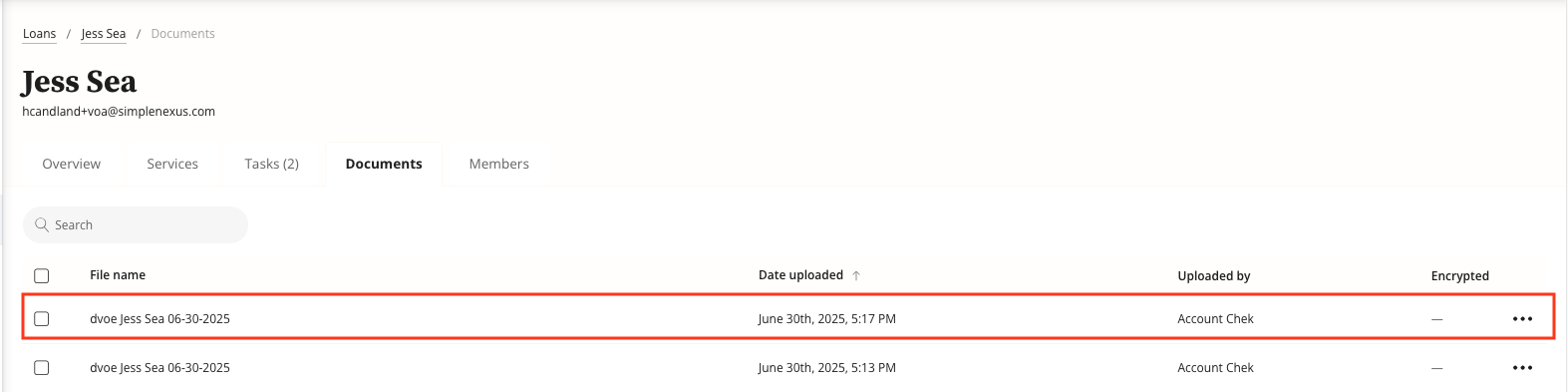Switch to the Overview tab
The height and width of the screenshot is (392, 1568).
tap(72, 164)
